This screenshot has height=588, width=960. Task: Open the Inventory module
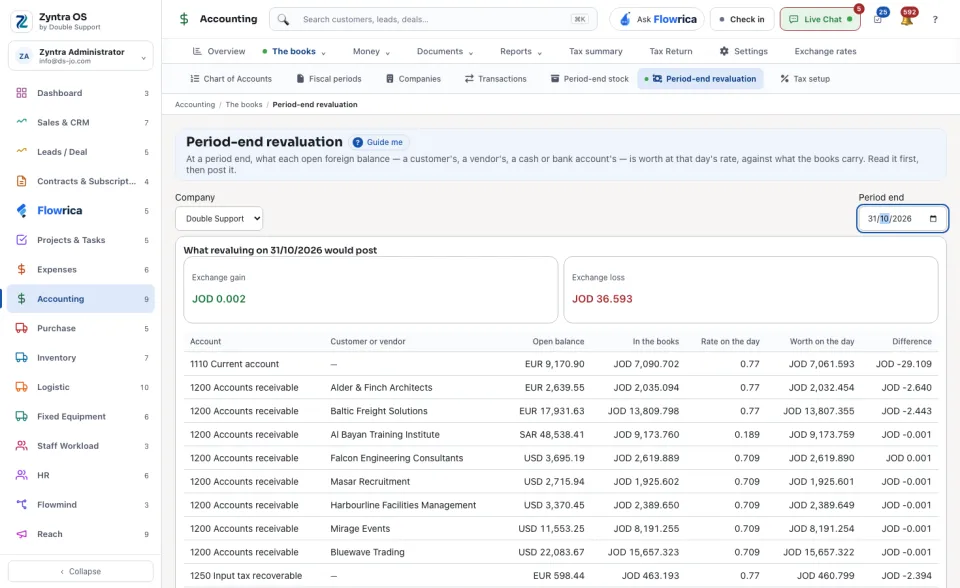point(81,358)
